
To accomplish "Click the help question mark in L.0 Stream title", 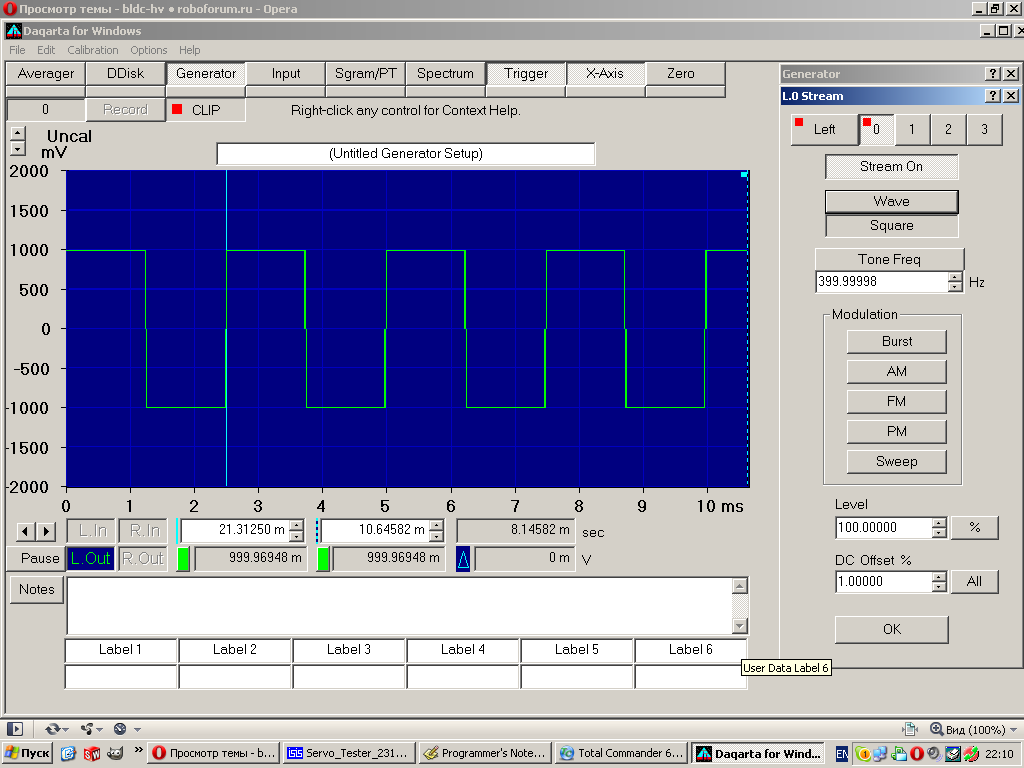I will coord(992,96).
